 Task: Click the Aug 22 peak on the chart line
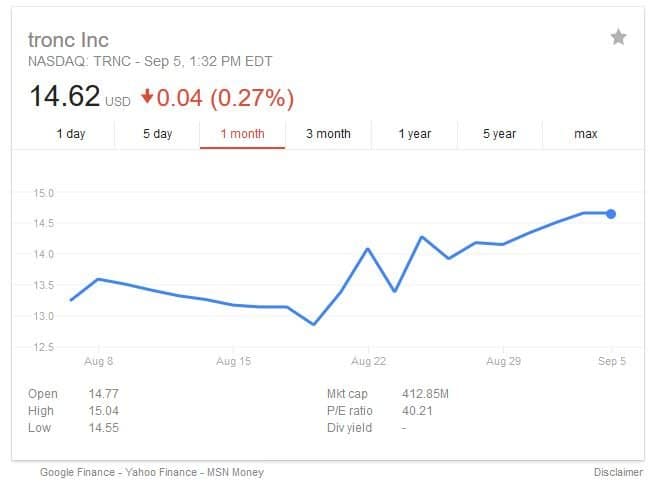(x=368, y=249)
